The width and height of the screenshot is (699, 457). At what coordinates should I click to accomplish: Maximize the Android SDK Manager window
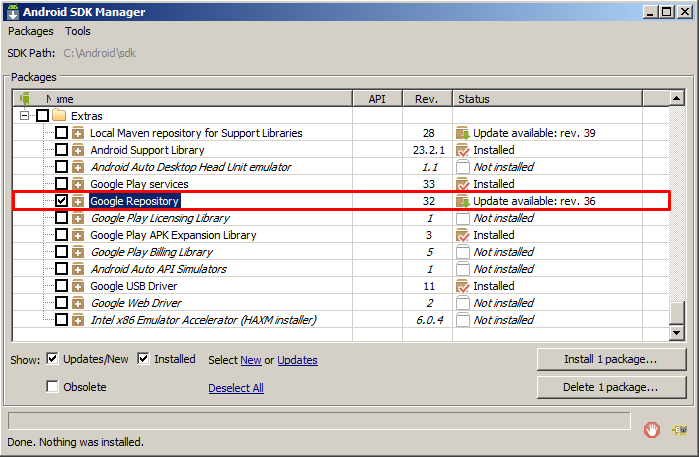(x=667, y=12)
